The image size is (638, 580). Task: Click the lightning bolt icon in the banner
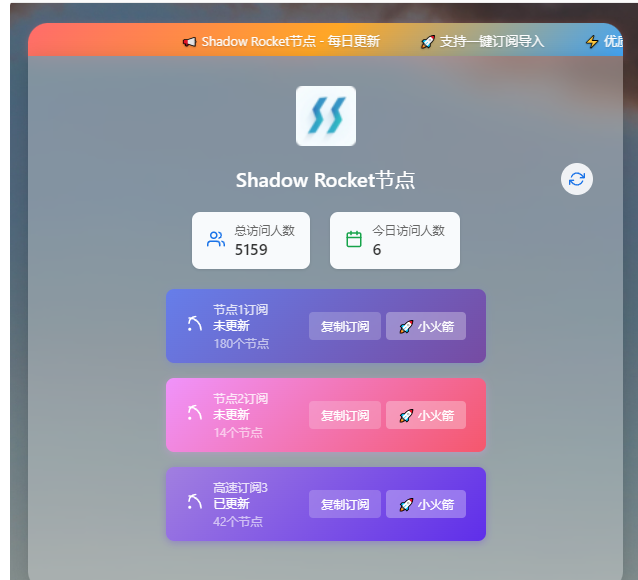(592, 42)
